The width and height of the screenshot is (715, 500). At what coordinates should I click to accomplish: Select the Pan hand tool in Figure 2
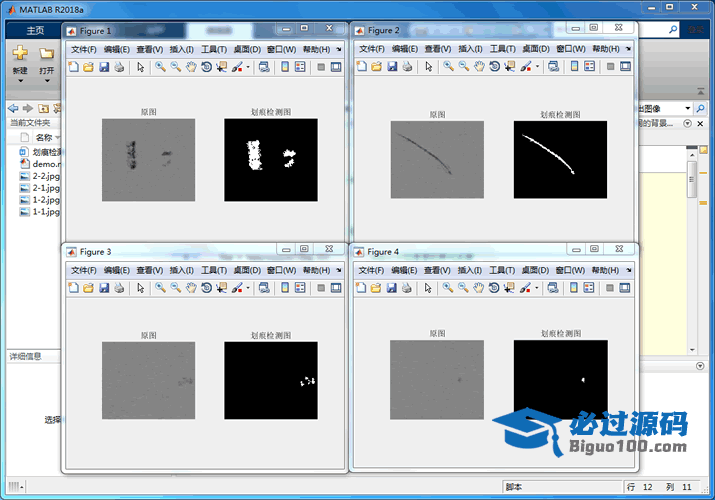pos(478,67)
